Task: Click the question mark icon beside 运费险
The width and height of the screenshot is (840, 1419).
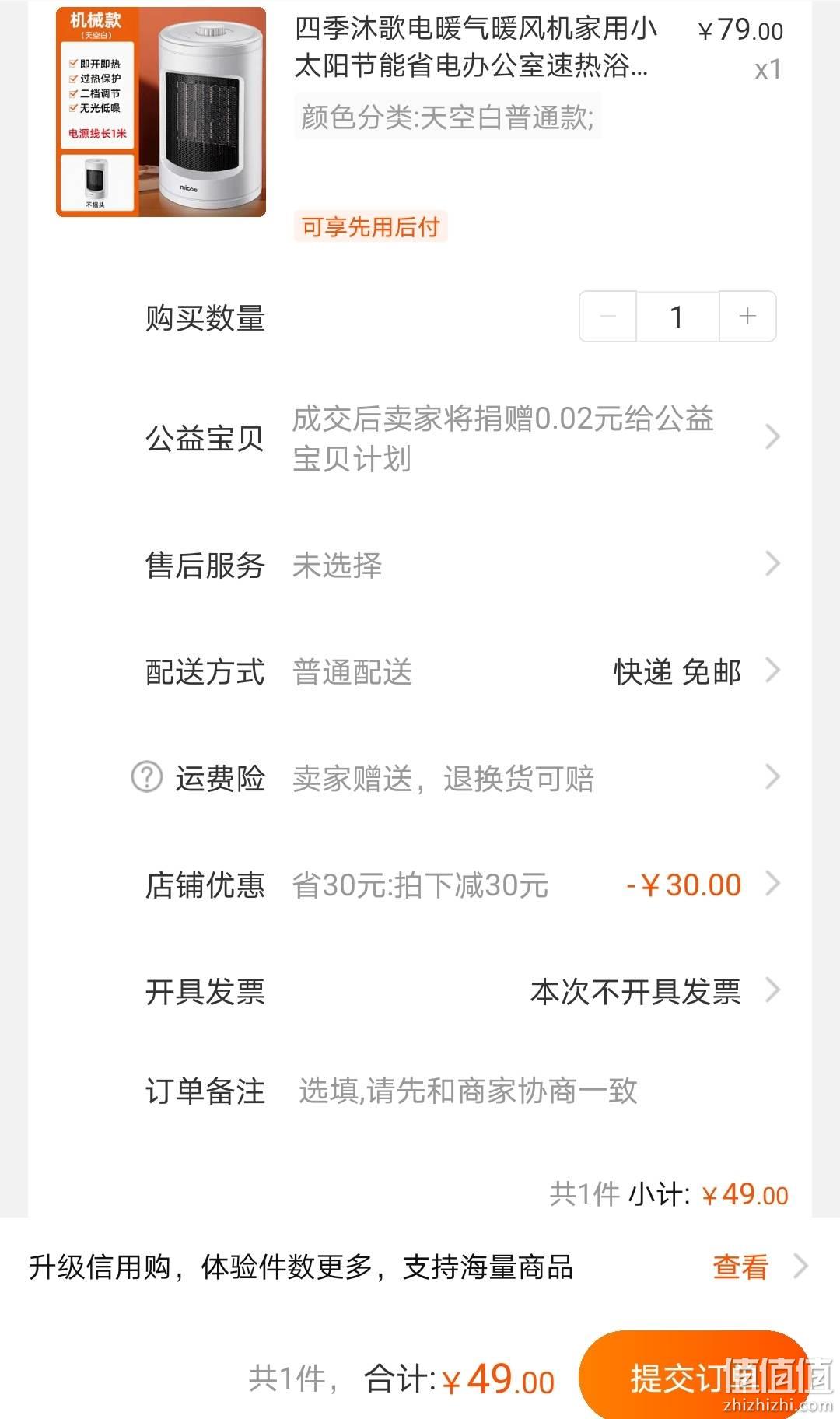Action: pos(146,776)
